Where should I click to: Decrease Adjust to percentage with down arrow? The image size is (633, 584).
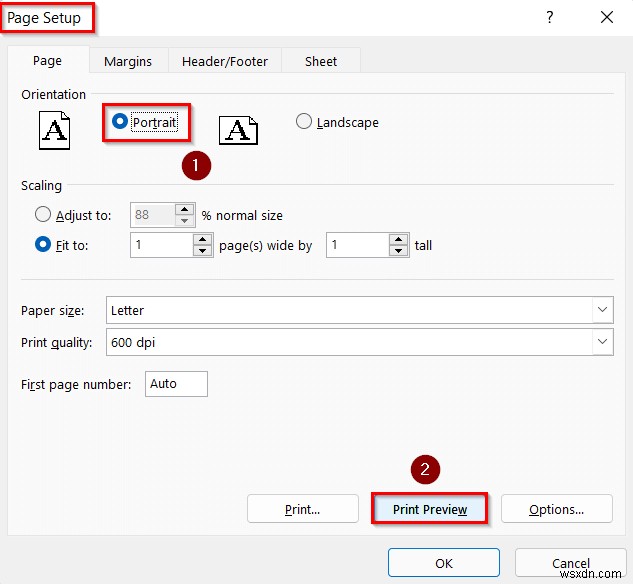click(184, 220)
